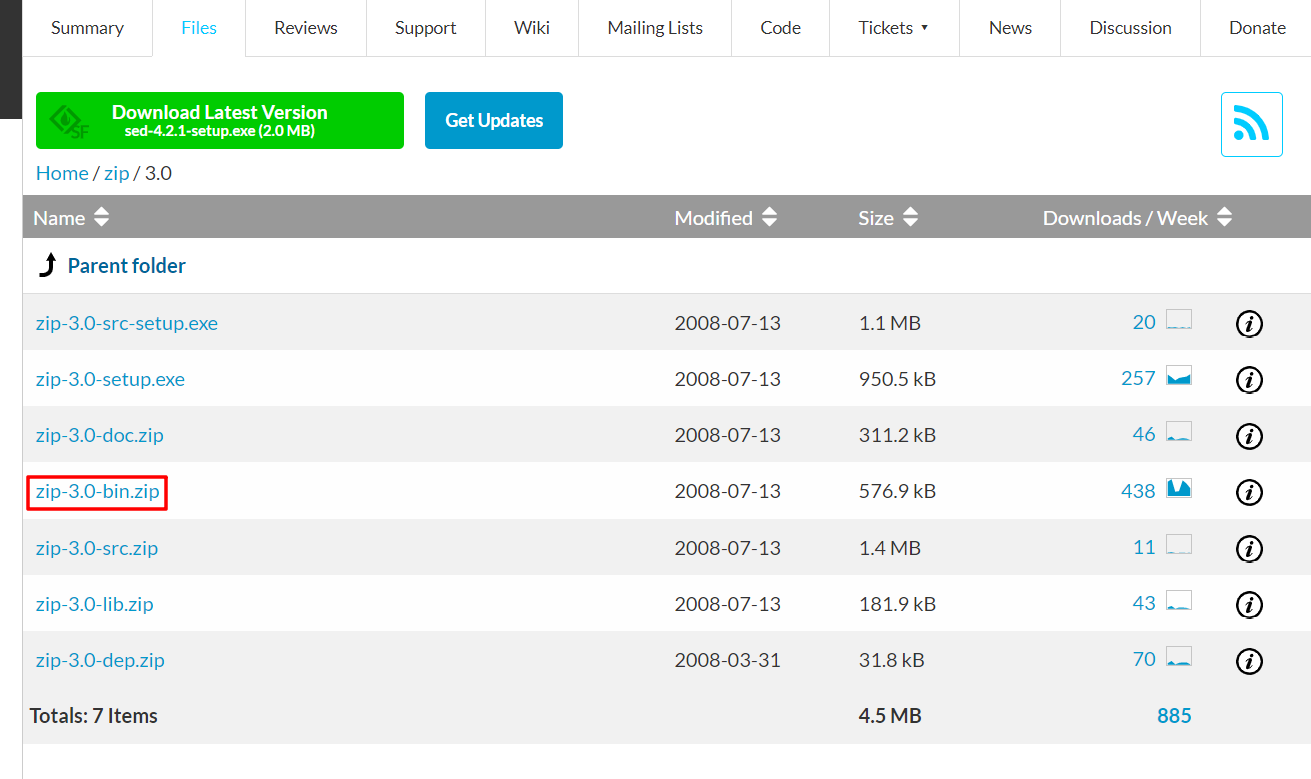
Task: View info for zip-3.0-lib.zip
Action: [x=1248, y=604]
